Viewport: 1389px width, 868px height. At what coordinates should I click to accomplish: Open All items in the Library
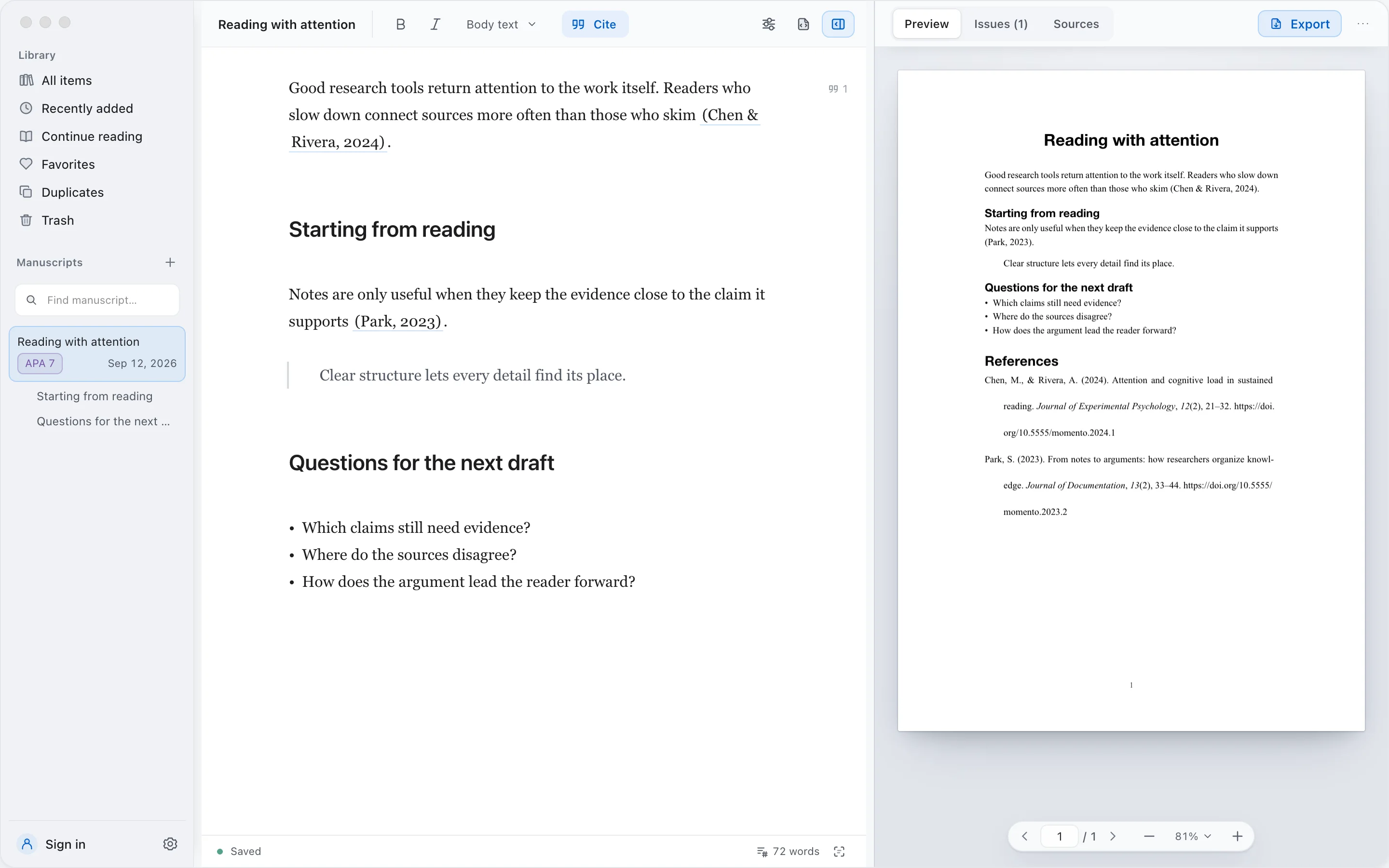97,81
